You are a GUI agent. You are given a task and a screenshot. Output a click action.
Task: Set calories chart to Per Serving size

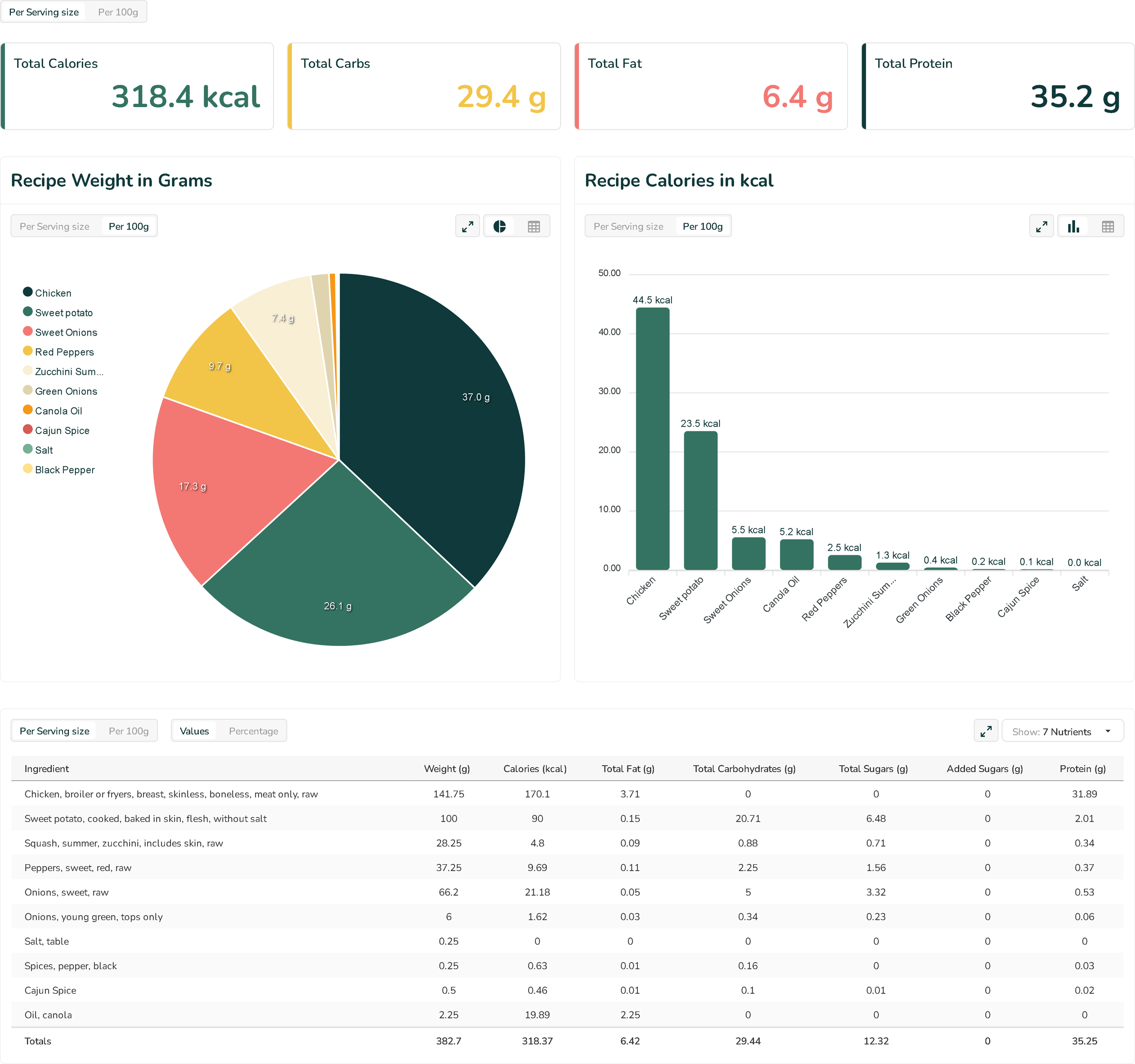[628, 227]
